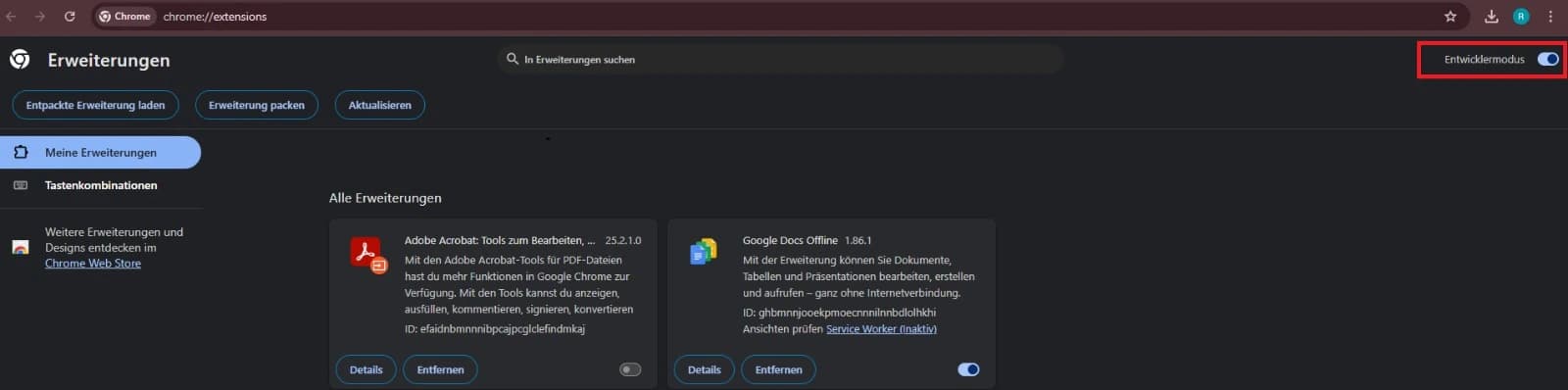Click the Alle Erweiterungen heading
Screen dimensions: 1568x390
385,198
